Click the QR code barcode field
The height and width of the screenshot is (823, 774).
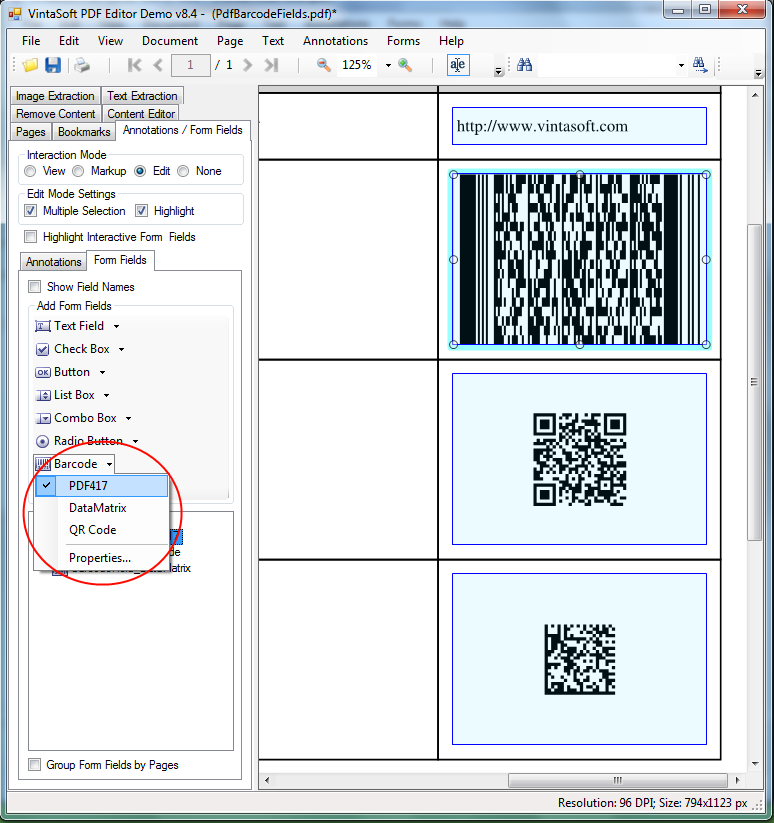coord(579,459)
